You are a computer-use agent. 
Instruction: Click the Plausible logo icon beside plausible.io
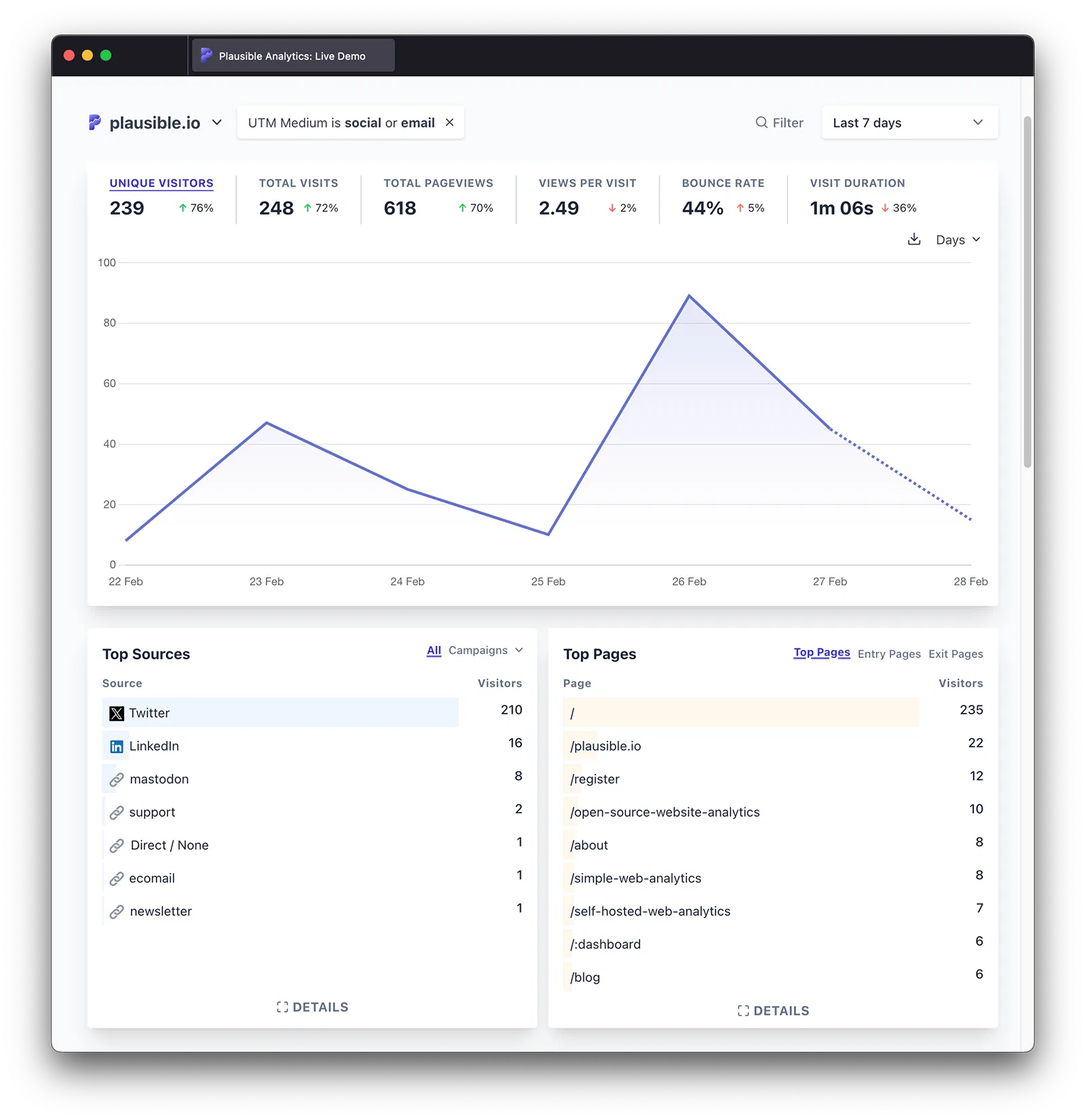pyautogui.click(x=95, y=123)
